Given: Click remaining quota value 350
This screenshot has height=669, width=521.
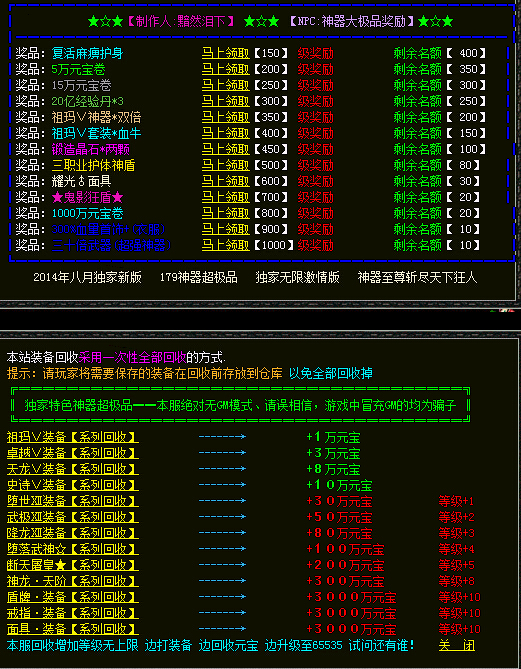Looking at the screenshot, I should (469, 70).
